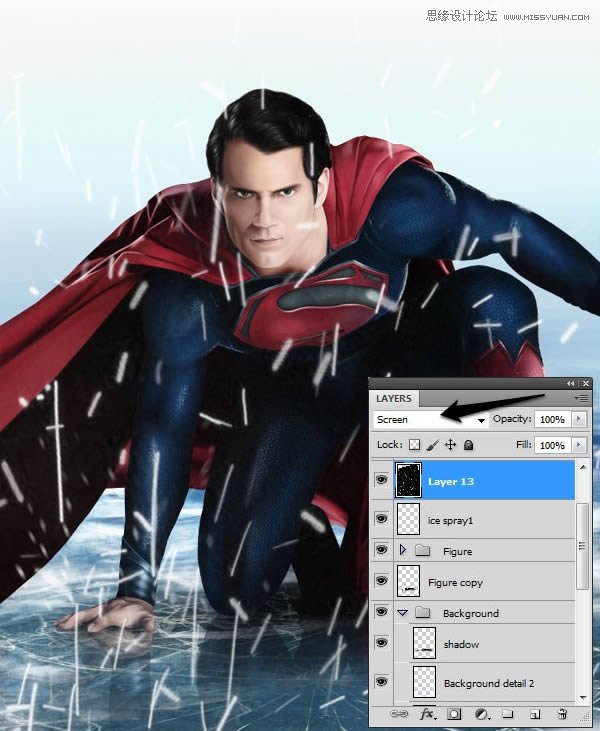Screen dimensions: 600x731
Task: Lock transparent pixels
Action: pyautogui.click(x=414, y=445)
